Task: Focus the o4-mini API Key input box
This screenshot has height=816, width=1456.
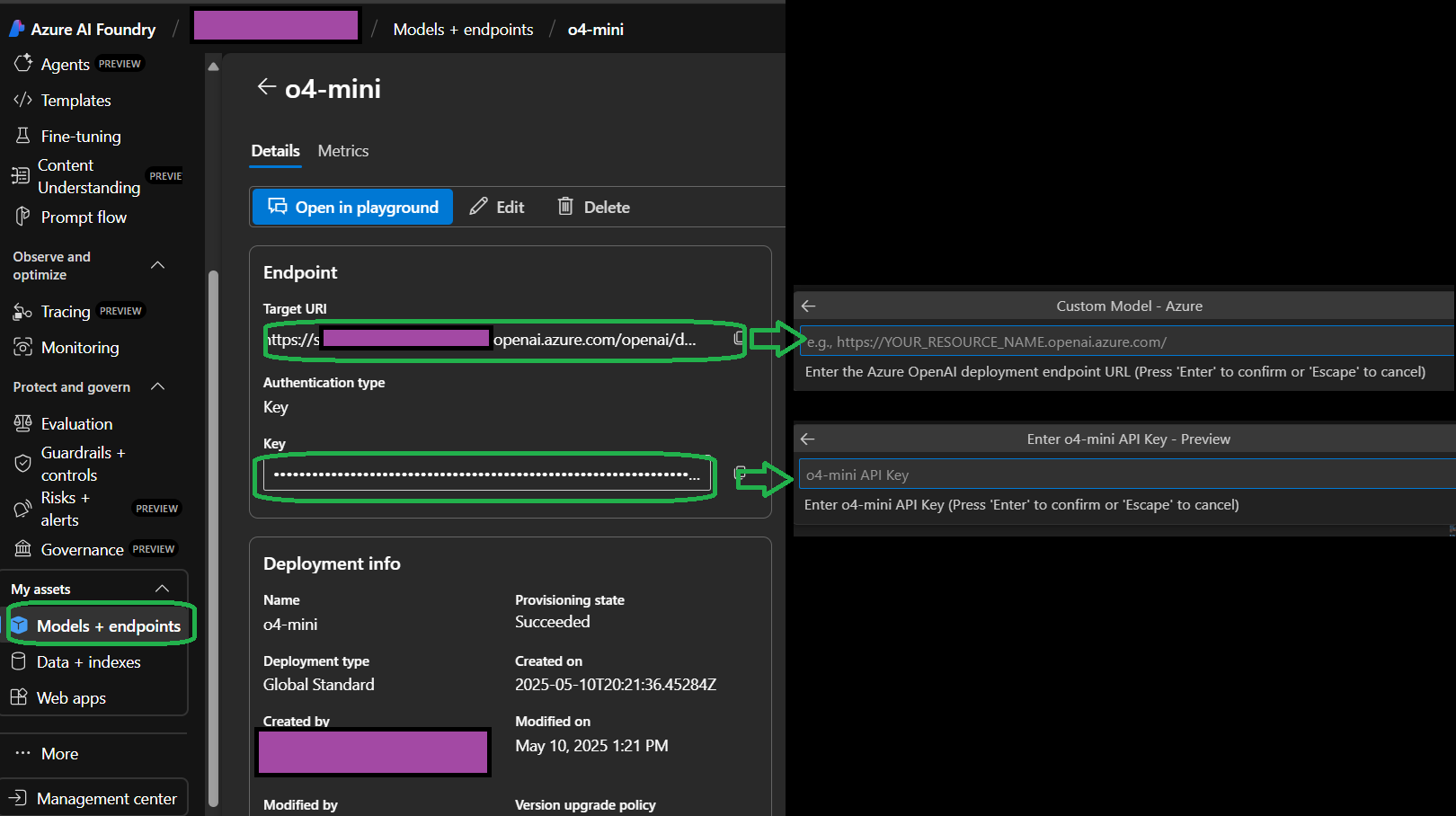Action: pyautogui.click(x=1127, y=475)
